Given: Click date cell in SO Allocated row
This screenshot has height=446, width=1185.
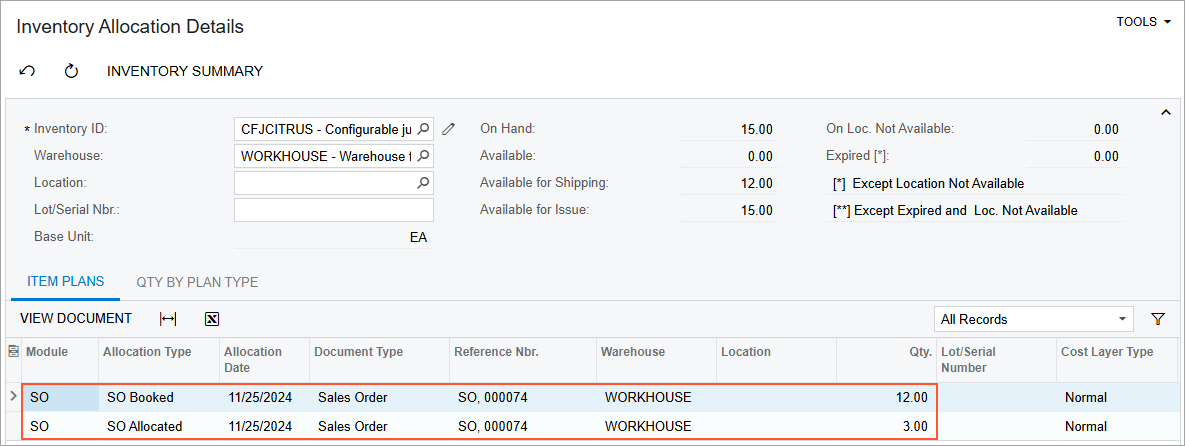Looking at the screenshot, I should [x=265, y=426].
